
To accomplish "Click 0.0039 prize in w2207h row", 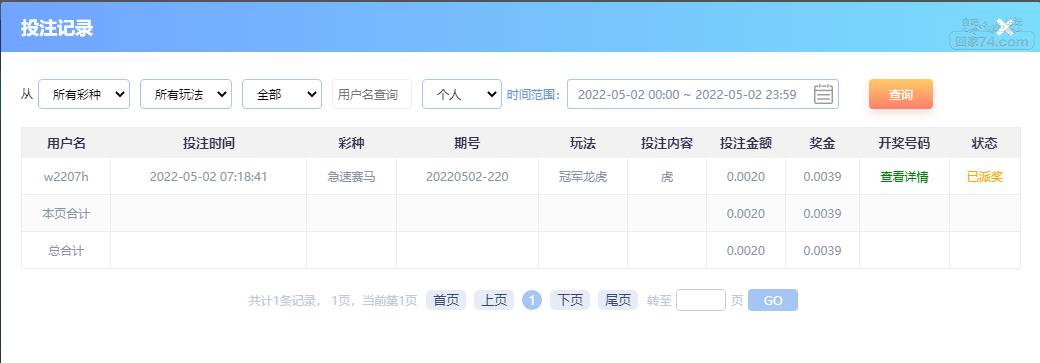I will [822, 177].
